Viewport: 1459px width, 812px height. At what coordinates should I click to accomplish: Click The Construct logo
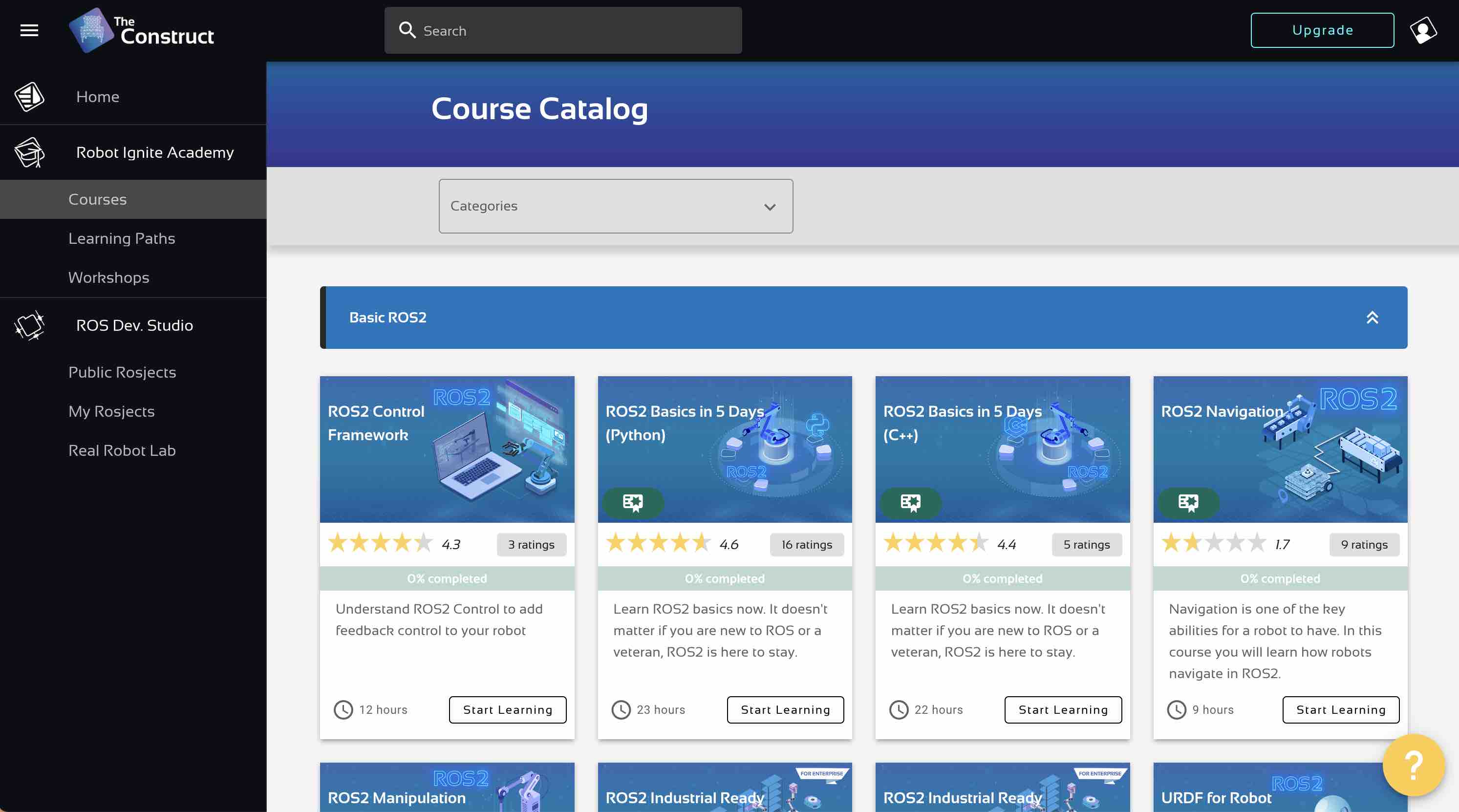point(141,31)
